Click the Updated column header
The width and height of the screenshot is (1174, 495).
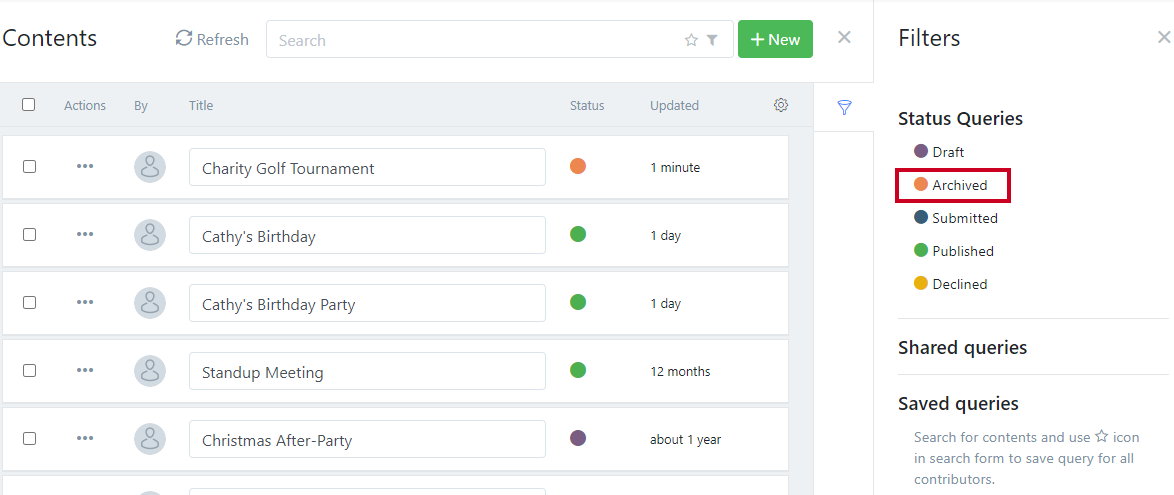point(674,106)
